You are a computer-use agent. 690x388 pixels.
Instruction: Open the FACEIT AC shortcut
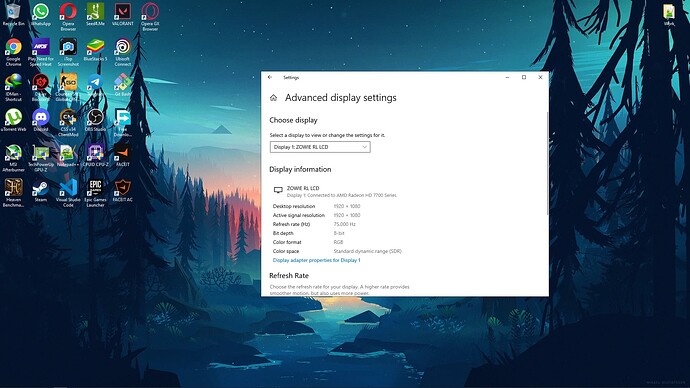click(123, 191)
